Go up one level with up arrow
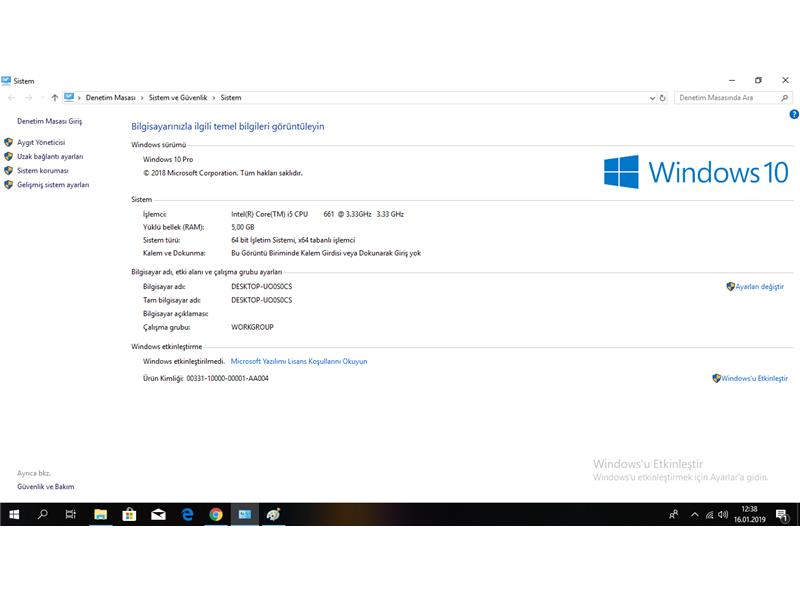This screenshot has height=600, width=800. (x=55, y=97)
